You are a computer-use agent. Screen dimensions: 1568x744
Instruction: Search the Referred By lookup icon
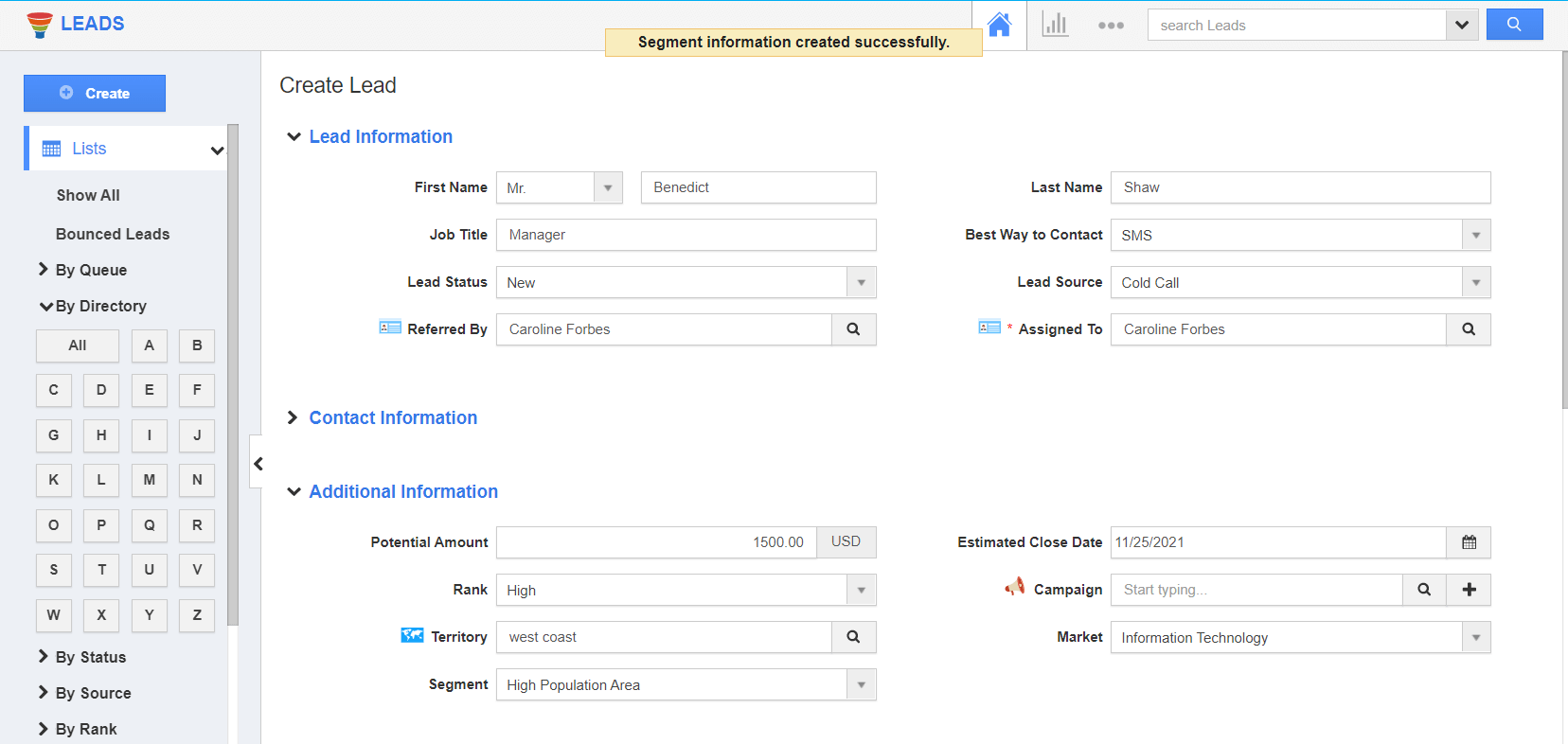tap(853, 329)
